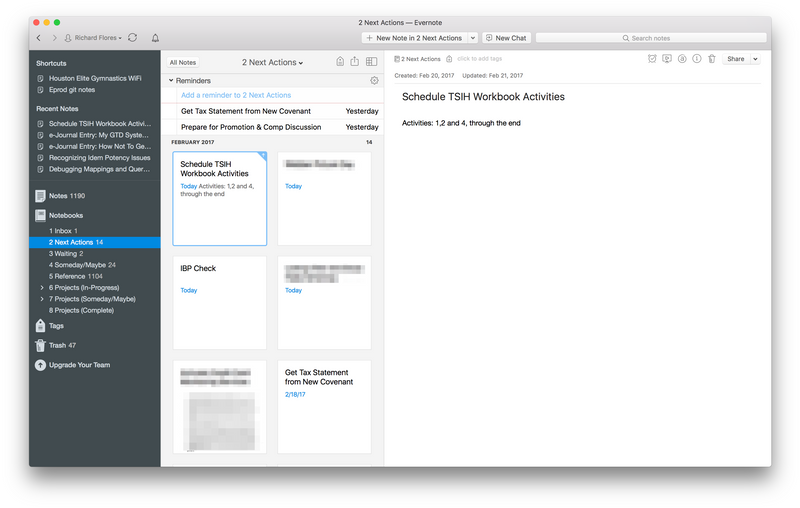Open the notifications bell
Image resolution: width=800 pixels, height=508 pixels.
(155, 38)
